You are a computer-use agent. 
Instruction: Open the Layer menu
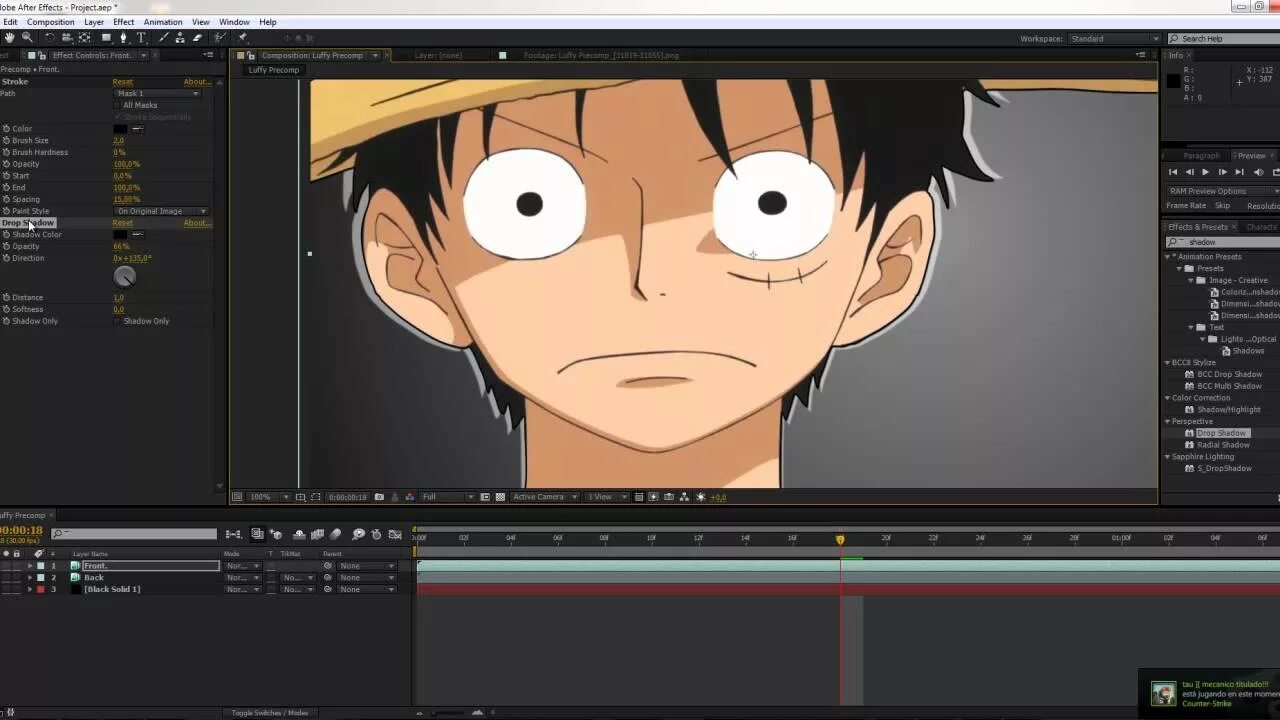[x=94, y=22]
